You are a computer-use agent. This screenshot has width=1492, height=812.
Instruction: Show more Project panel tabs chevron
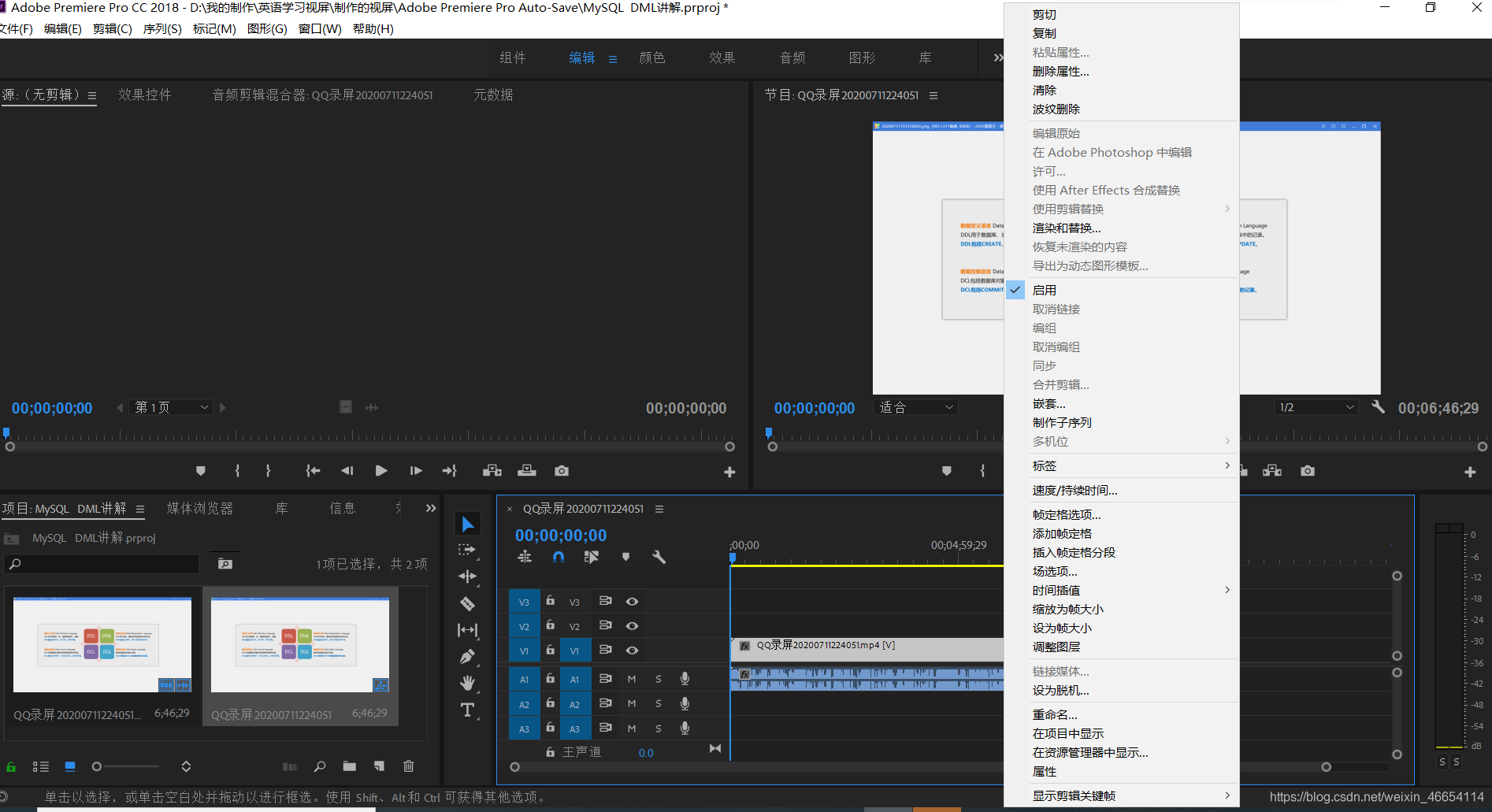(430, 508)
